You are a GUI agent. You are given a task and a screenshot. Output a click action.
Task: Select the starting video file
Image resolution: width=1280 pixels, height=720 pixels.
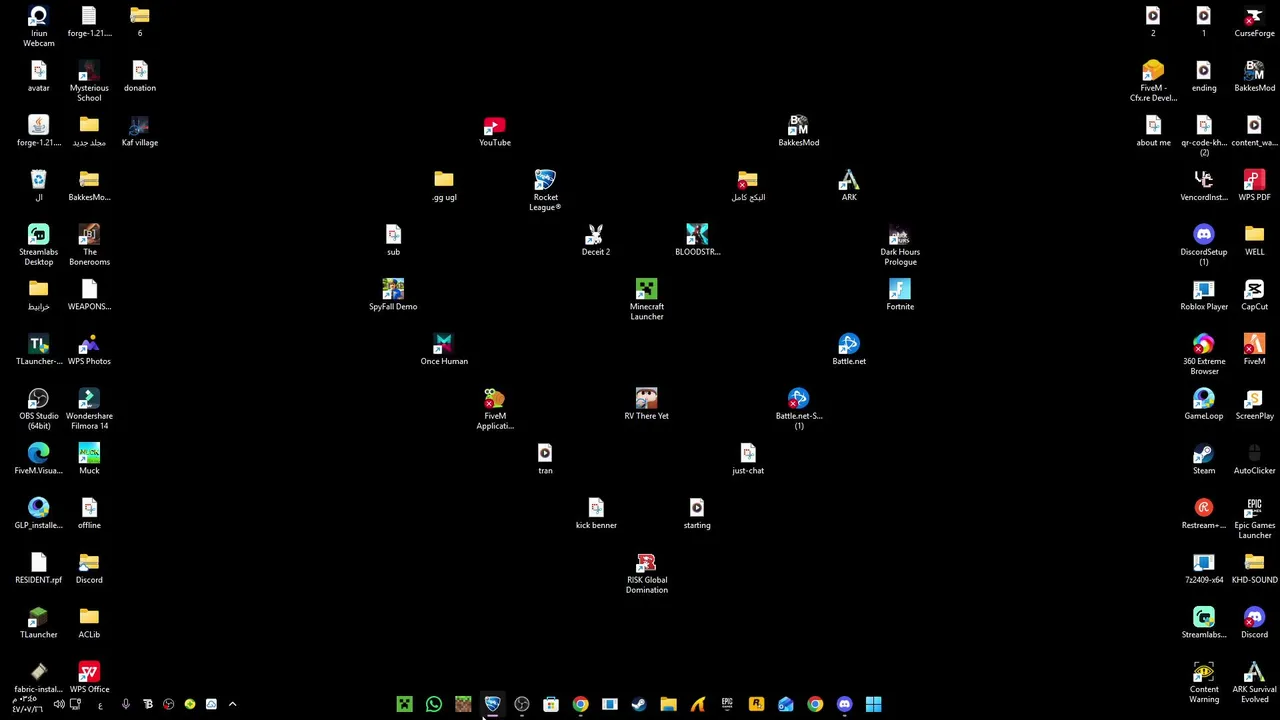tap(697, 514)
